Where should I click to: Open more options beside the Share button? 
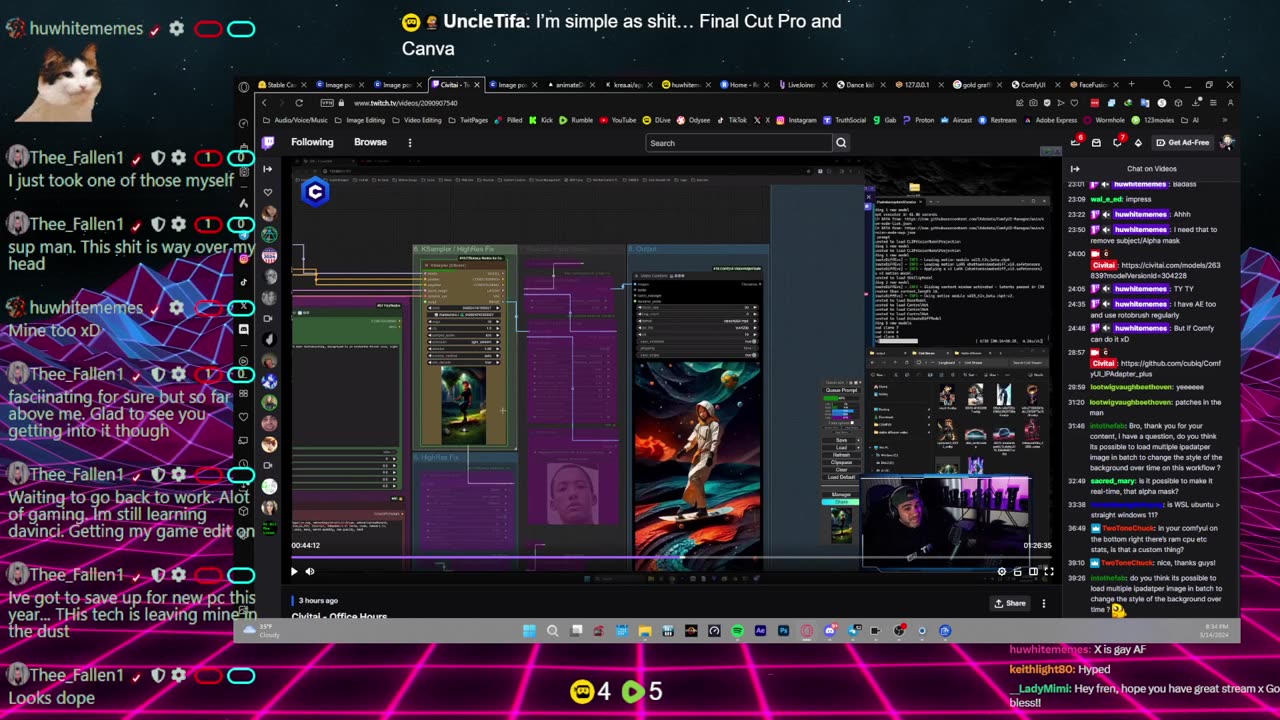pos(1044,603)
